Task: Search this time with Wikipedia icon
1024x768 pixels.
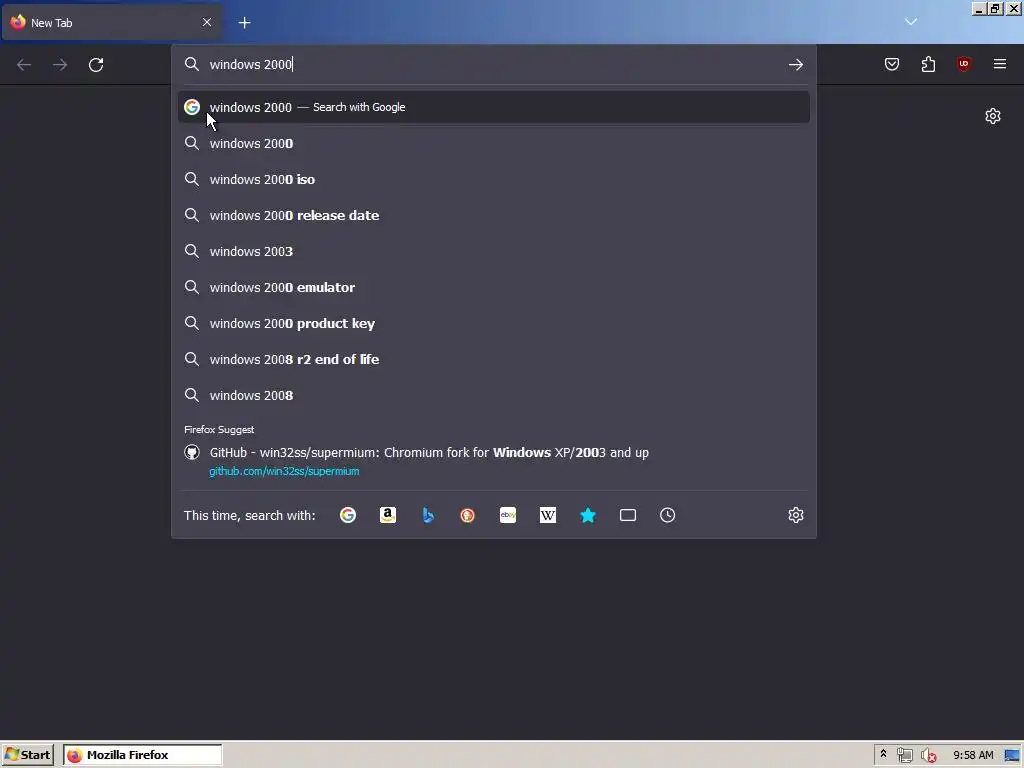Action: (548, 515)
